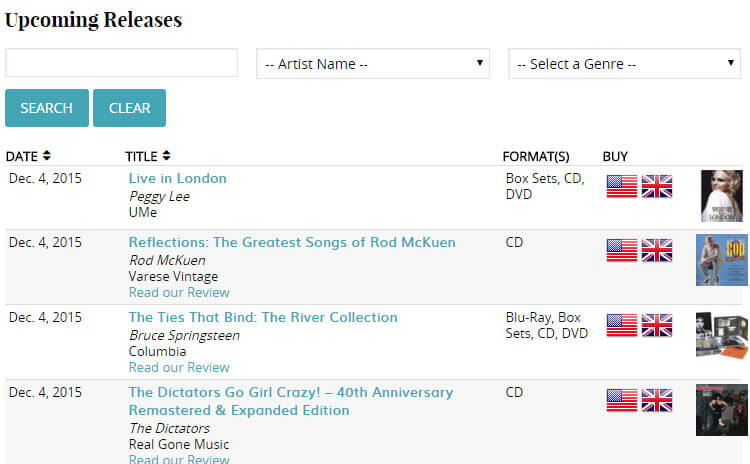Image resolution: width=750 pixels, height=464 pixels.
Task: View the Peggy Lee album cover thumbnail
Action: coord(722,196)
